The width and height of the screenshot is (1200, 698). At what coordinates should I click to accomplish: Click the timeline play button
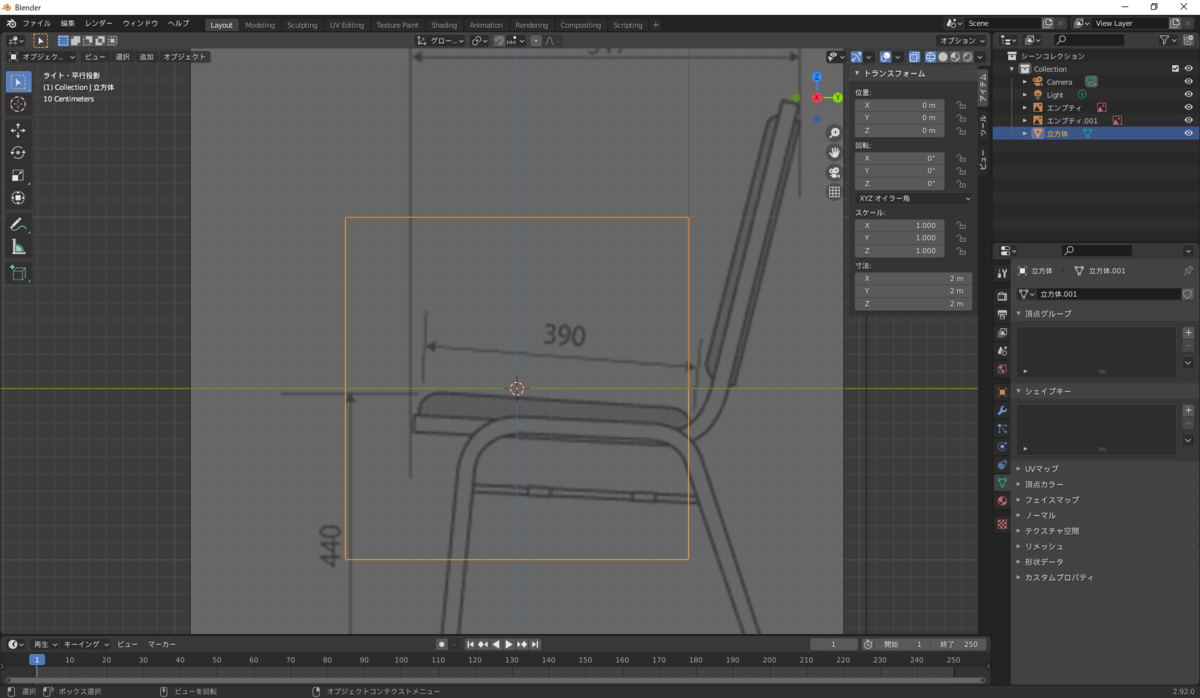point(509,644)
